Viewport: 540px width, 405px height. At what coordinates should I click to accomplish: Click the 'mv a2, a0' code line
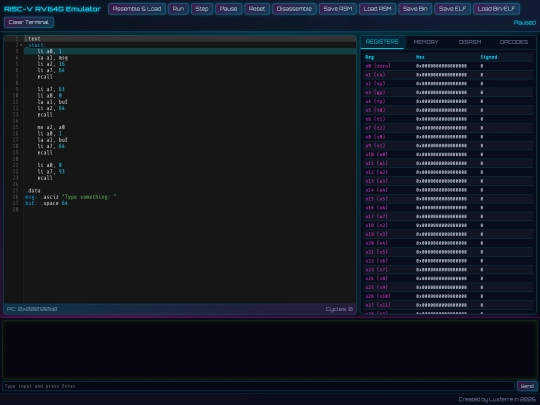tap(51, 127)
